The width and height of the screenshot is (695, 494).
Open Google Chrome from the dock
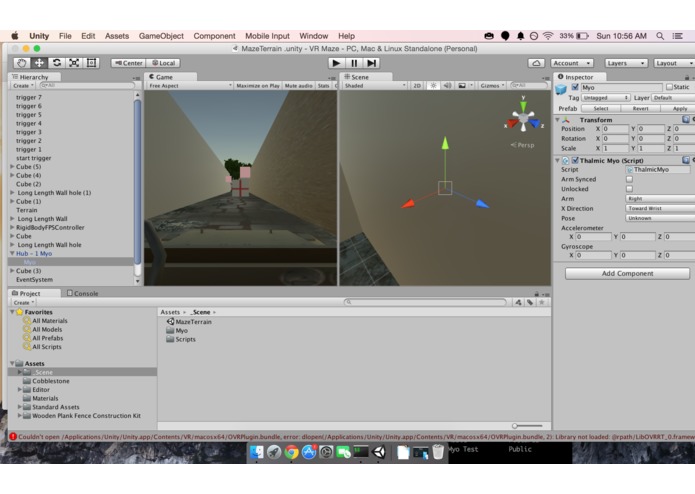pyautogui.click(x=291, y=452)
